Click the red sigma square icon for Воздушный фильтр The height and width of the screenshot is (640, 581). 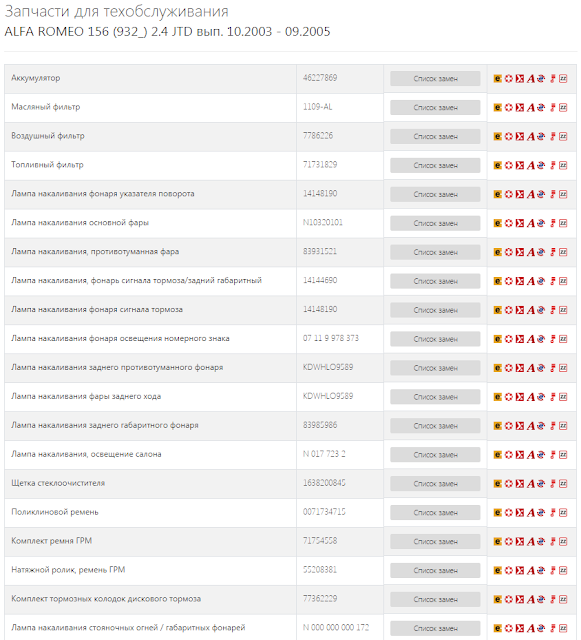(x=519, y=136)
